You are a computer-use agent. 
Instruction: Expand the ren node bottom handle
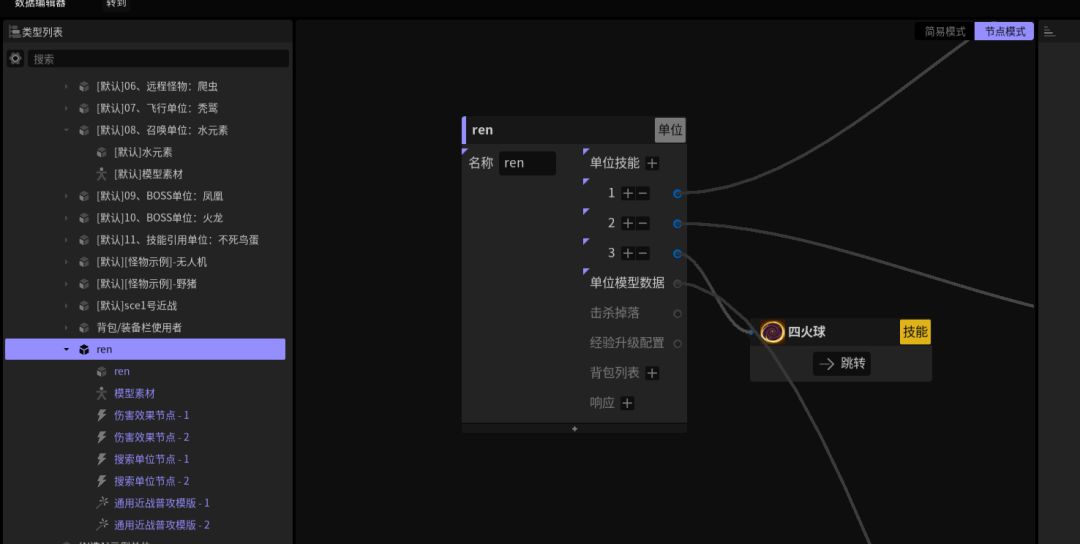click(x=574, y=428)
